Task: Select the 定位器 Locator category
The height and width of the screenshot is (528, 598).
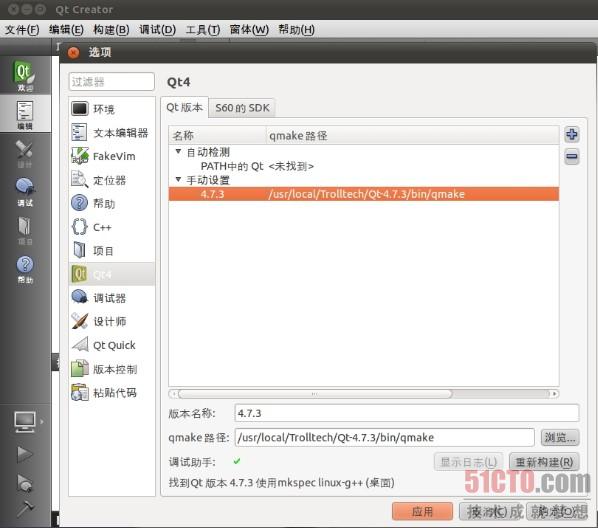Action: tap(112, 180)
